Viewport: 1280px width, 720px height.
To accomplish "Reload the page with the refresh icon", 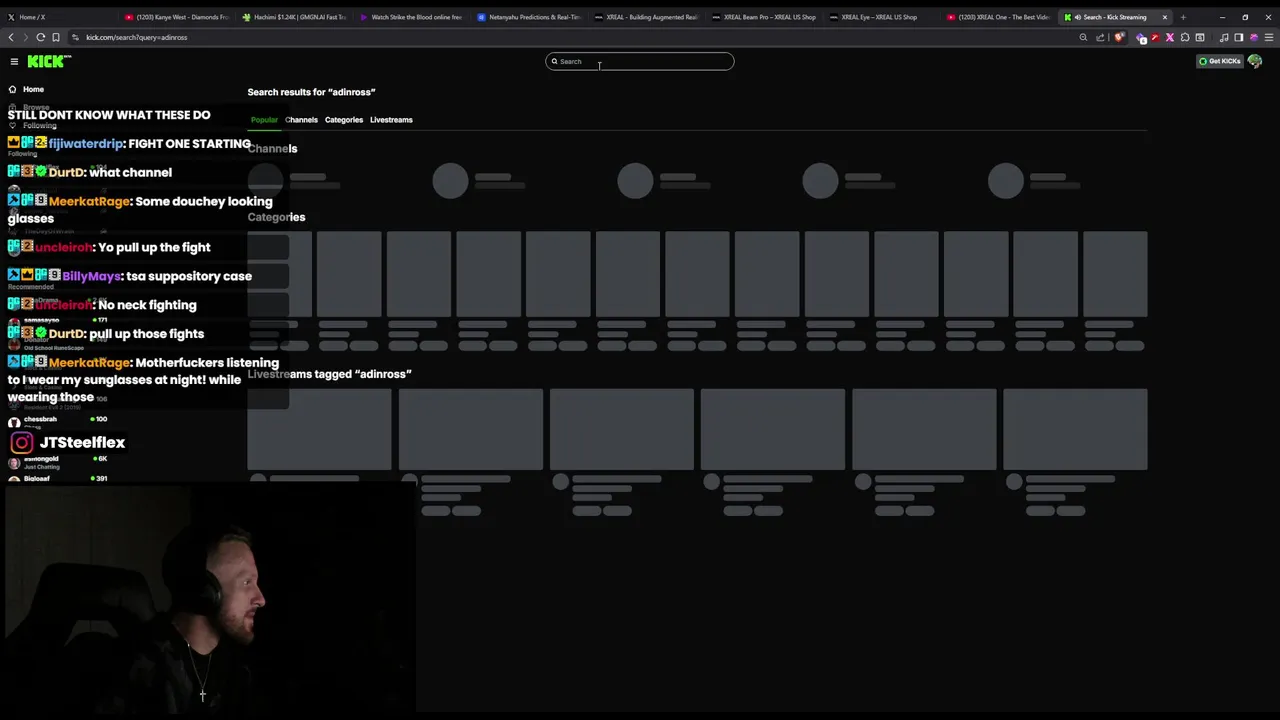I will (41, 37).
